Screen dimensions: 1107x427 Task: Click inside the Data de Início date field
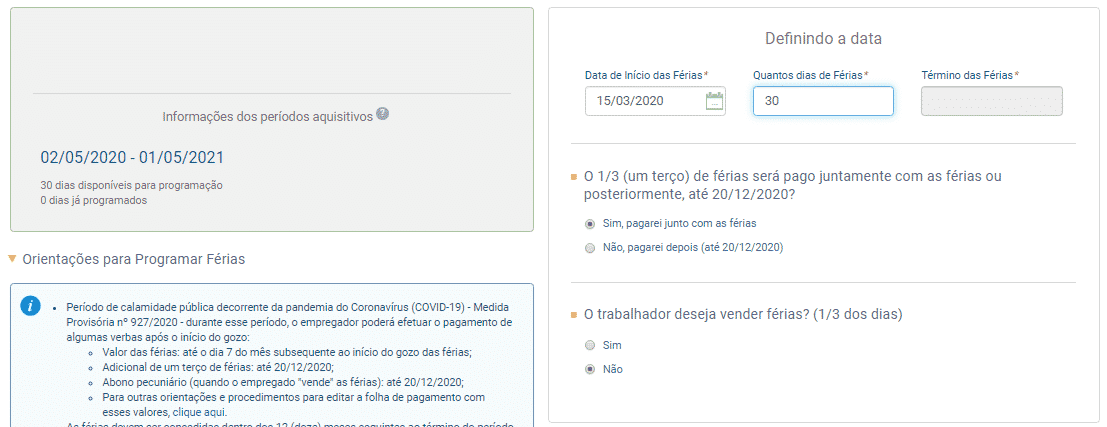[x=642, y=101]
